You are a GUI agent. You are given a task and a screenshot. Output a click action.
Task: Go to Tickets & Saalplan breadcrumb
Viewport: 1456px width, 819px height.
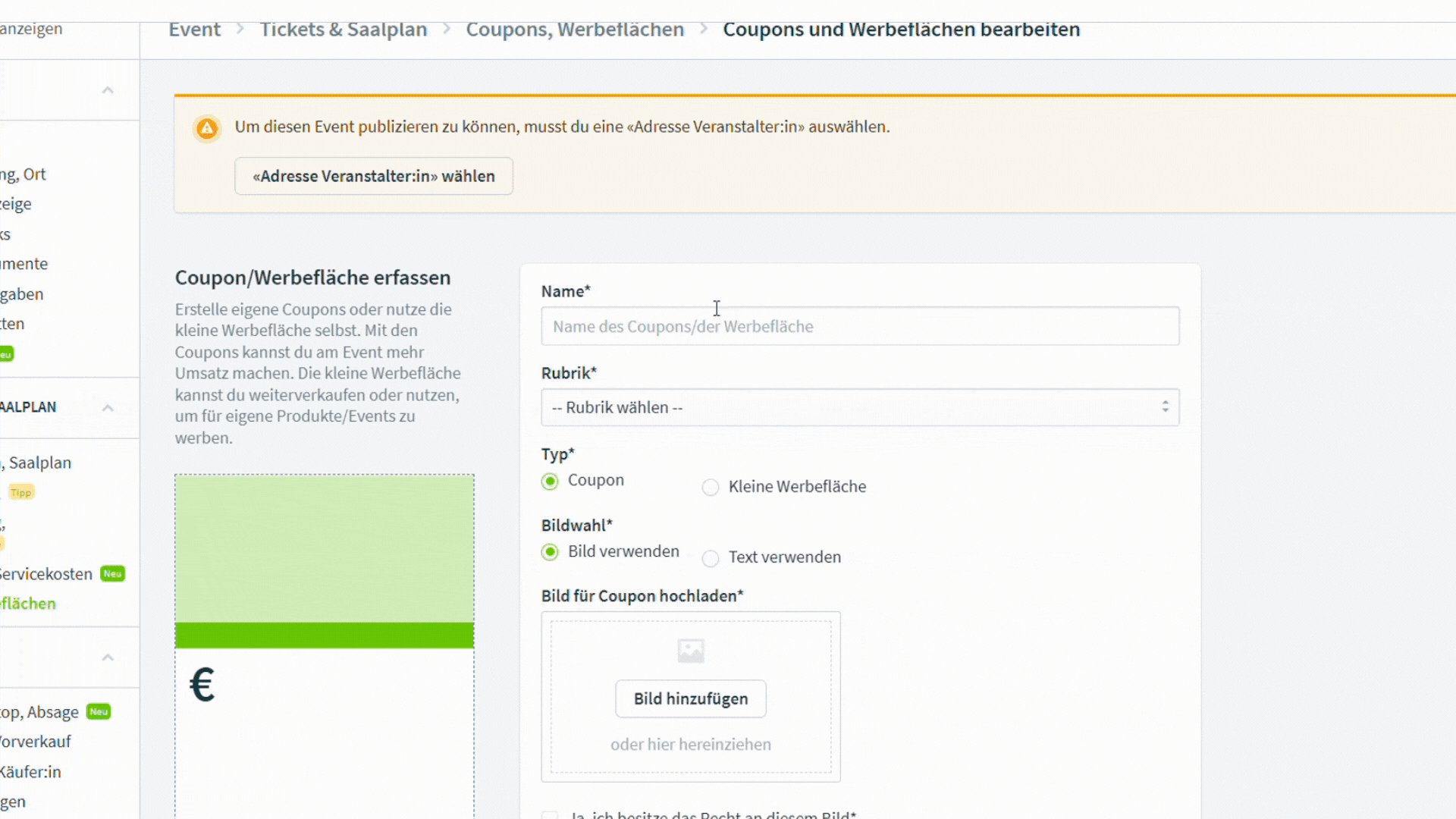[x=343, y=30]
